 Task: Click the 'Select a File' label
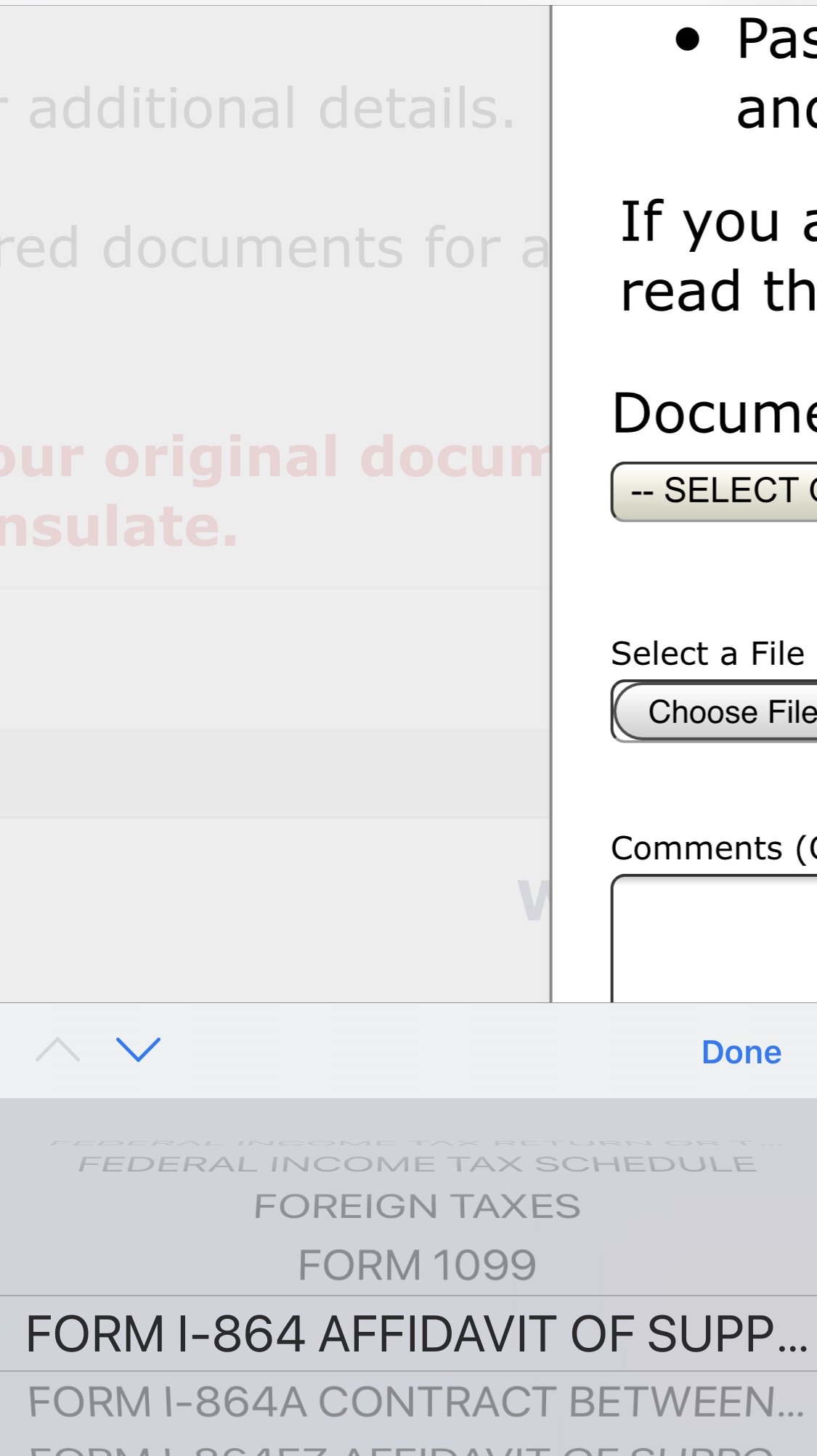[x=708, y=653]
